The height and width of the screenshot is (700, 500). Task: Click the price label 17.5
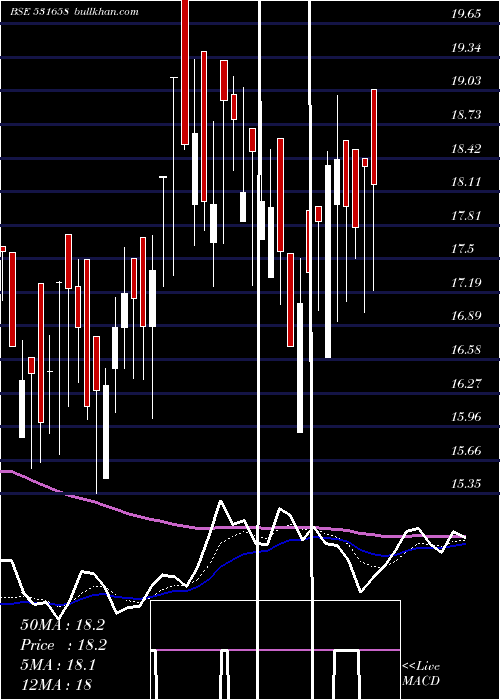pos(462,249)
